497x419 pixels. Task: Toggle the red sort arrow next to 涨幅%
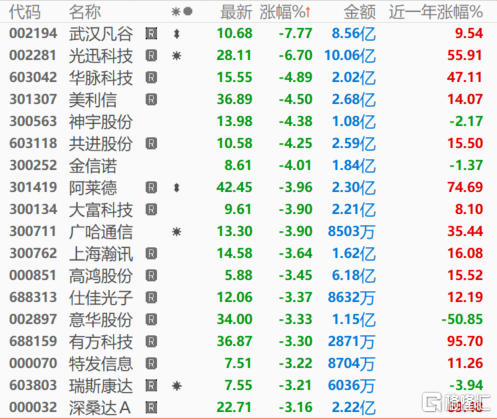coord(308,12)
